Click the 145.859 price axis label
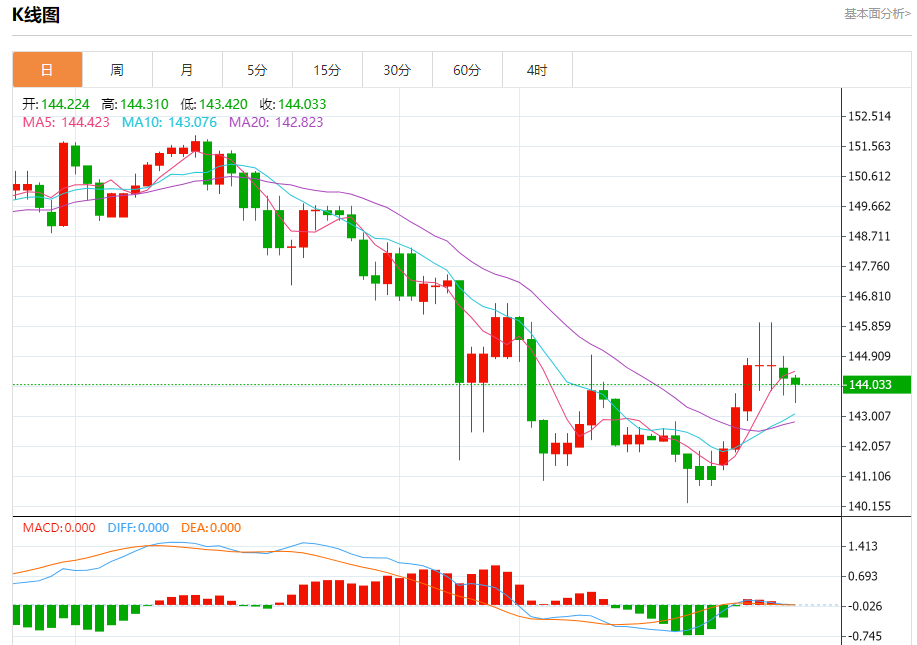Screen dimensions: 917x645 tap(870, 326)
